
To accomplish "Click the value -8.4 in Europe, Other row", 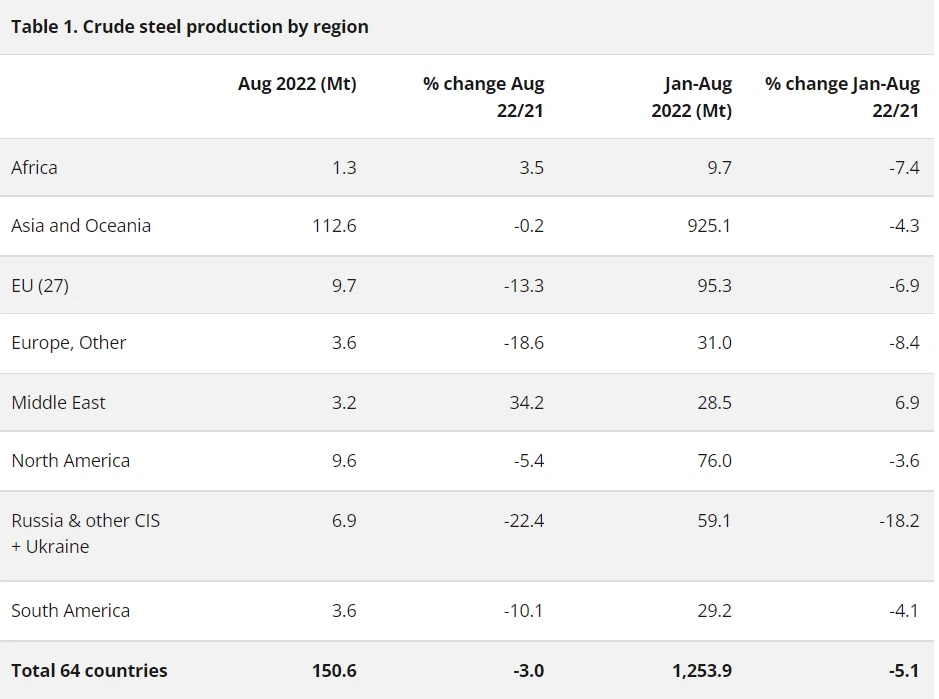I will pyautogui.click(x=904, y=343).
